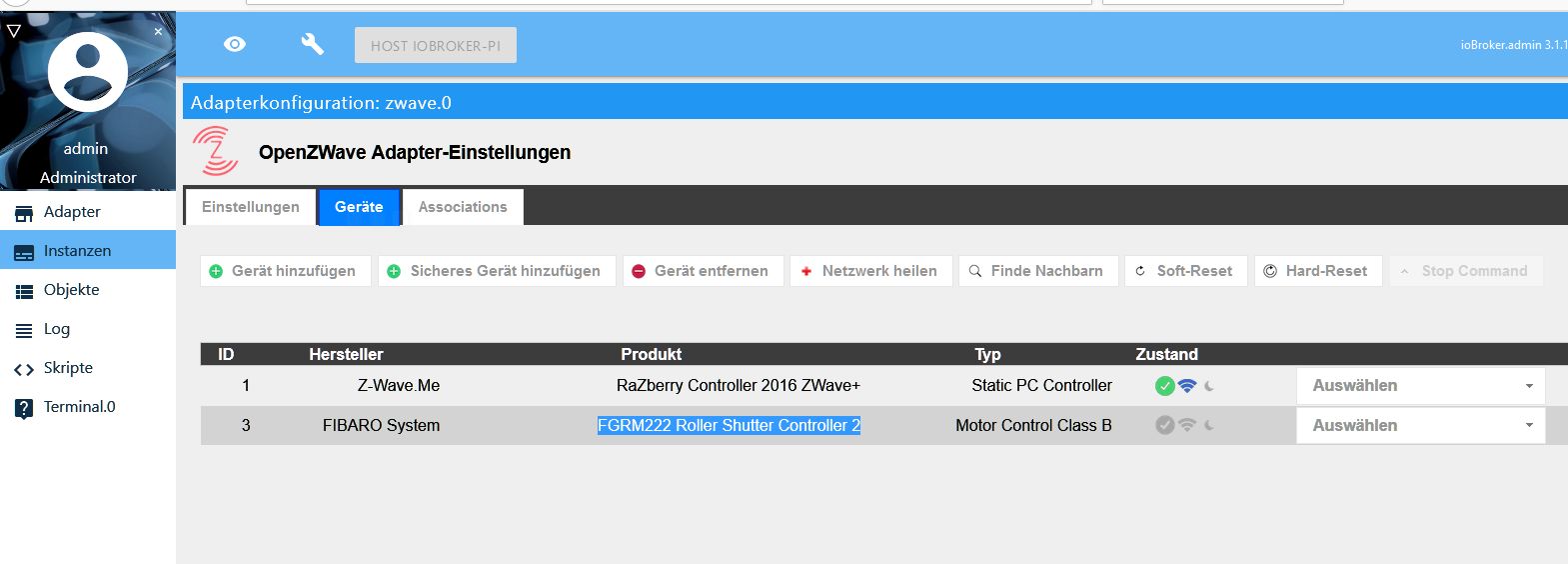Click 'Motor Control Class B' type cell

click(1033, 425)
